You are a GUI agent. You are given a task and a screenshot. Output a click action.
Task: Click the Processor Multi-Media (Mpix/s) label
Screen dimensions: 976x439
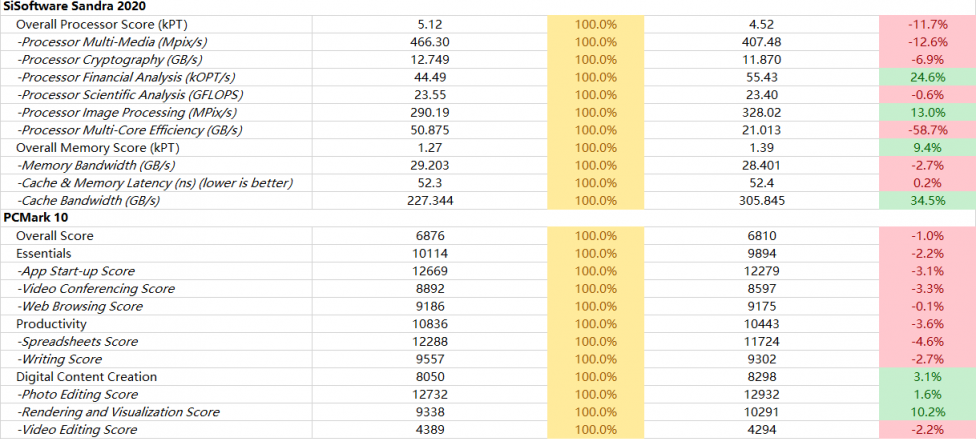(112, 42)
